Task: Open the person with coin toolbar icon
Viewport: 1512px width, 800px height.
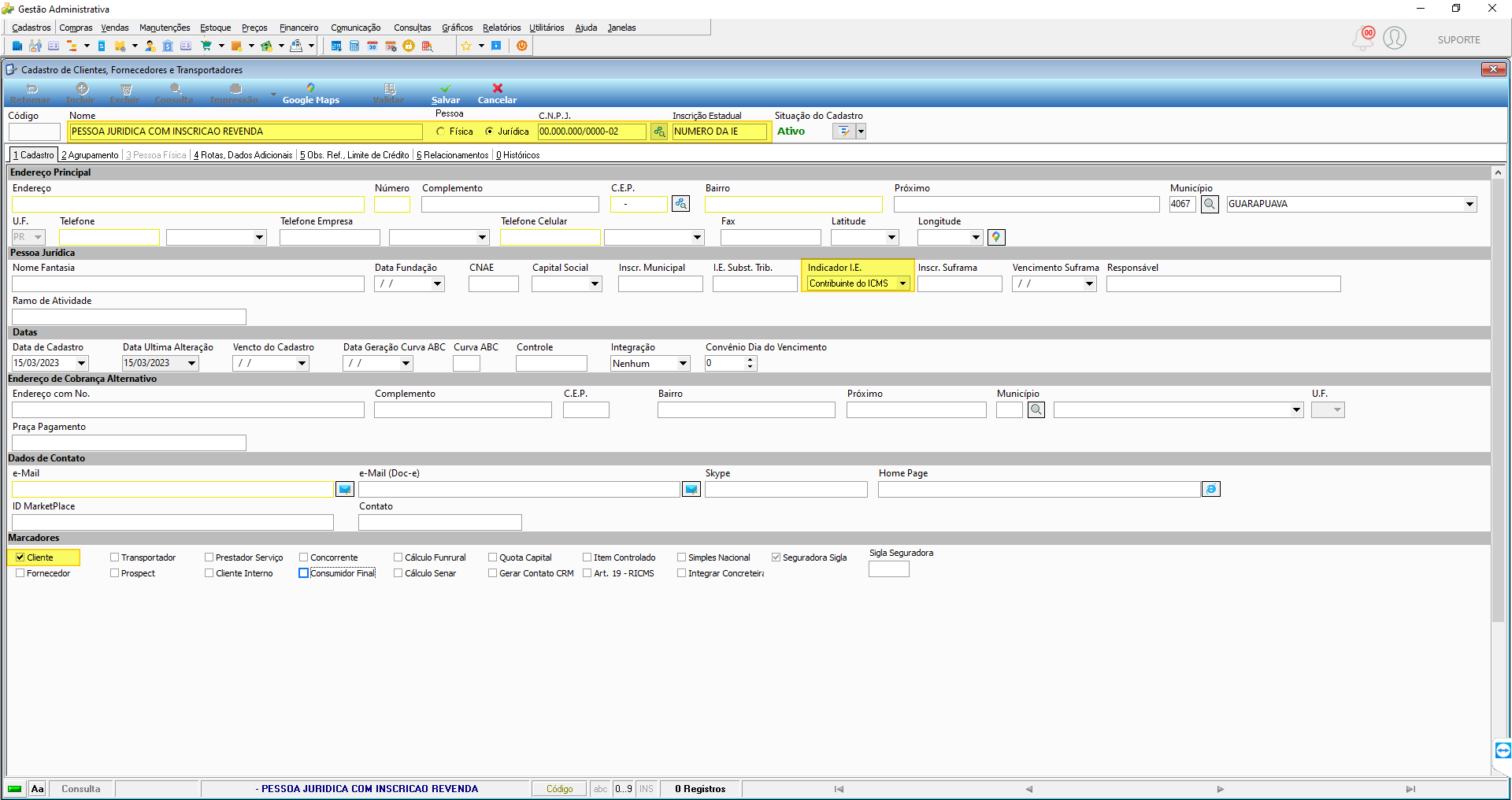Action: pyautogui.click(x=150, y=46)
